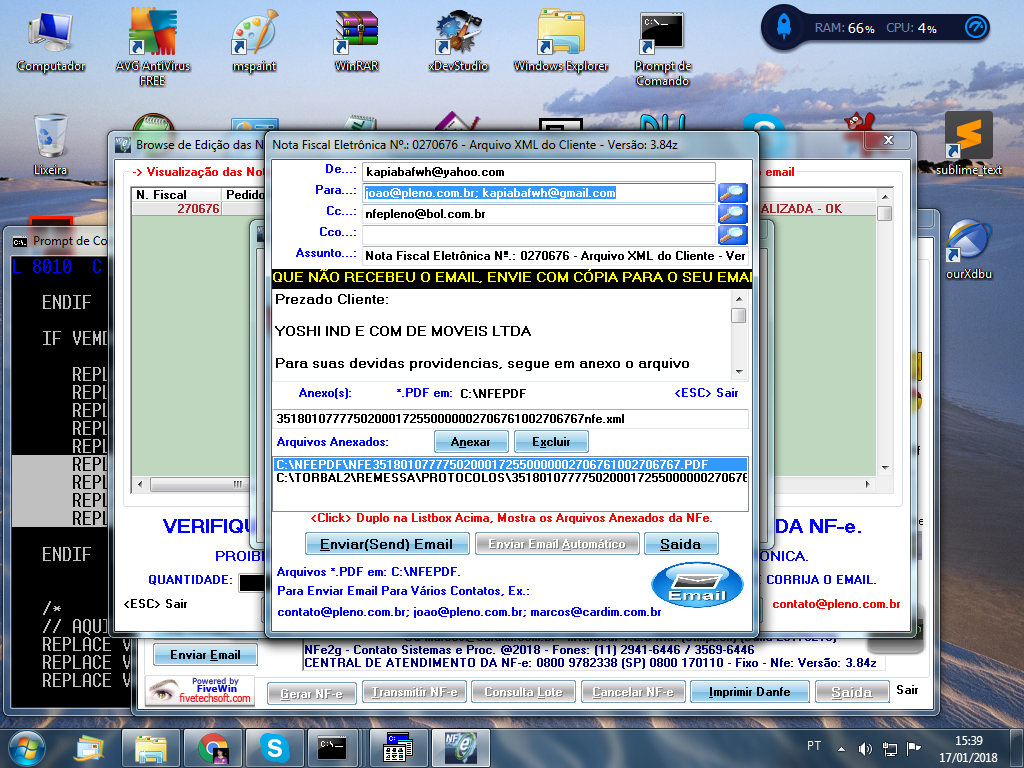
Task: Click the message body scrollbar down arrow
Action: [739, 370]
